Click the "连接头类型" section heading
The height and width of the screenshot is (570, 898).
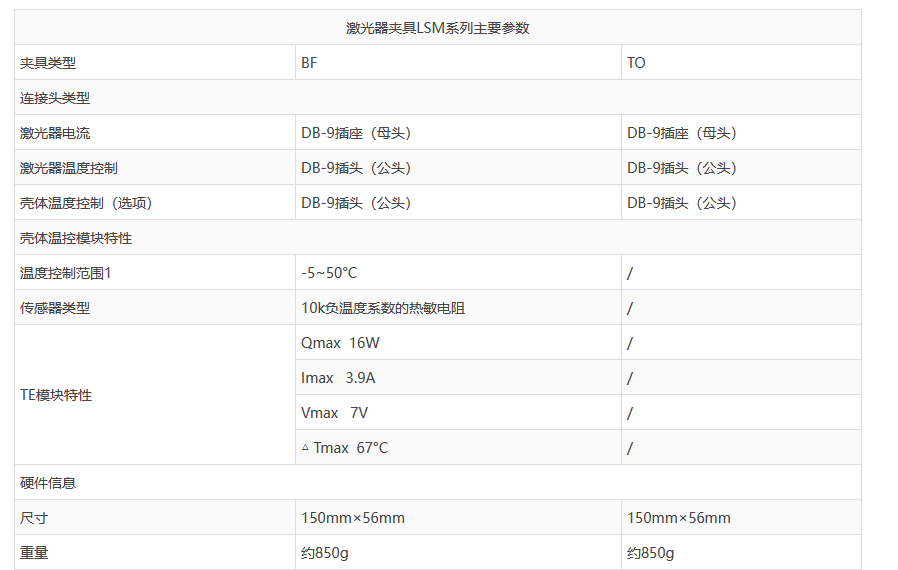55,98
